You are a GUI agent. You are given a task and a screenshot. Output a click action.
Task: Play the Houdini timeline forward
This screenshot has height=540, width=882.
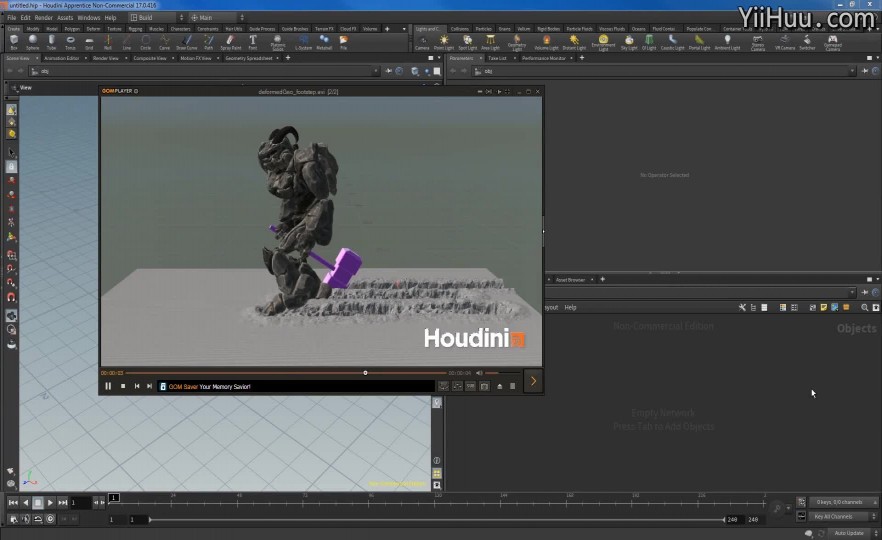(51, 502)
